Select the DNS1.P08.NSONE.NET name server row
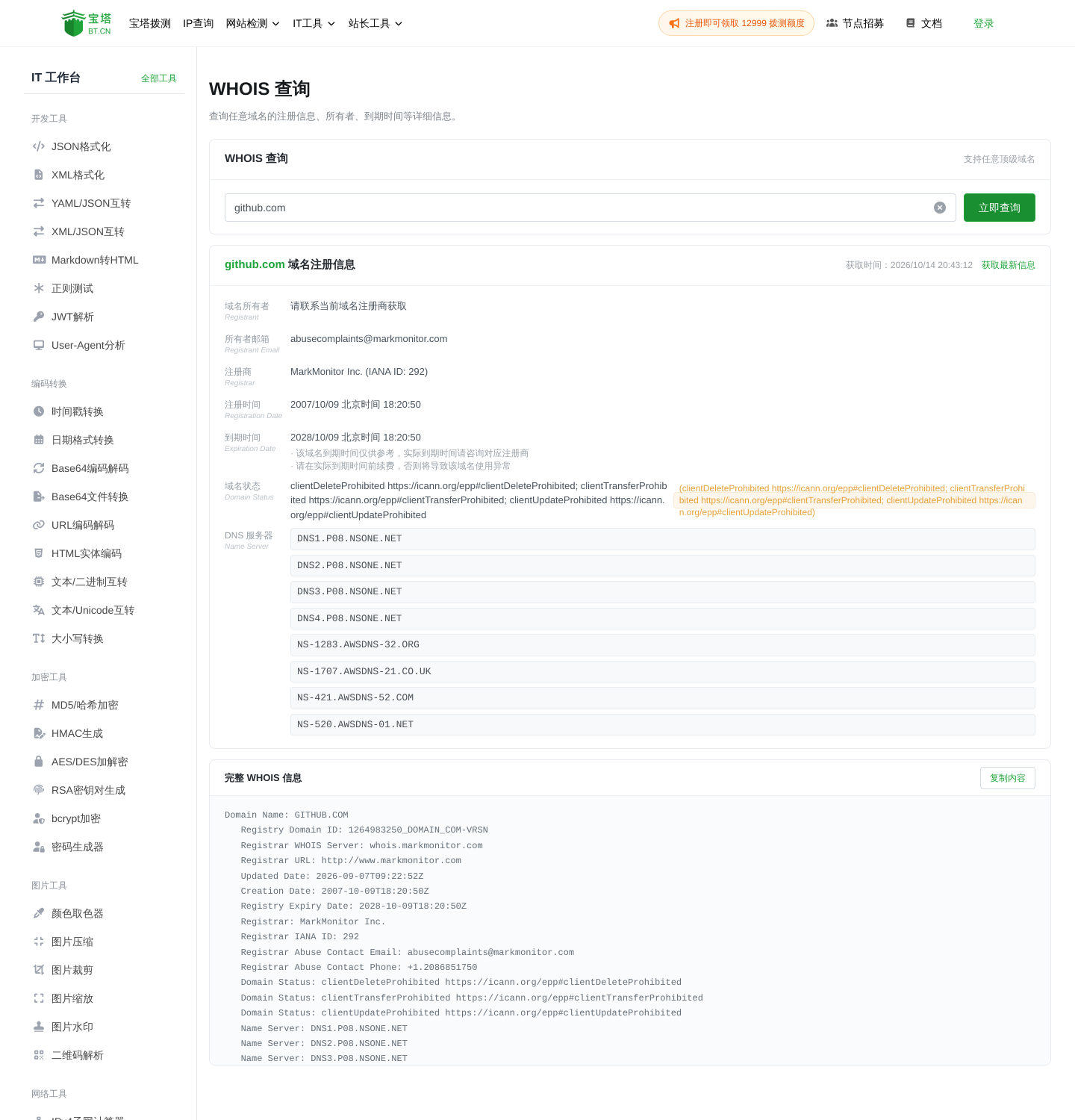Viewport: 1075px width, 1120px height. pos(663,539)
